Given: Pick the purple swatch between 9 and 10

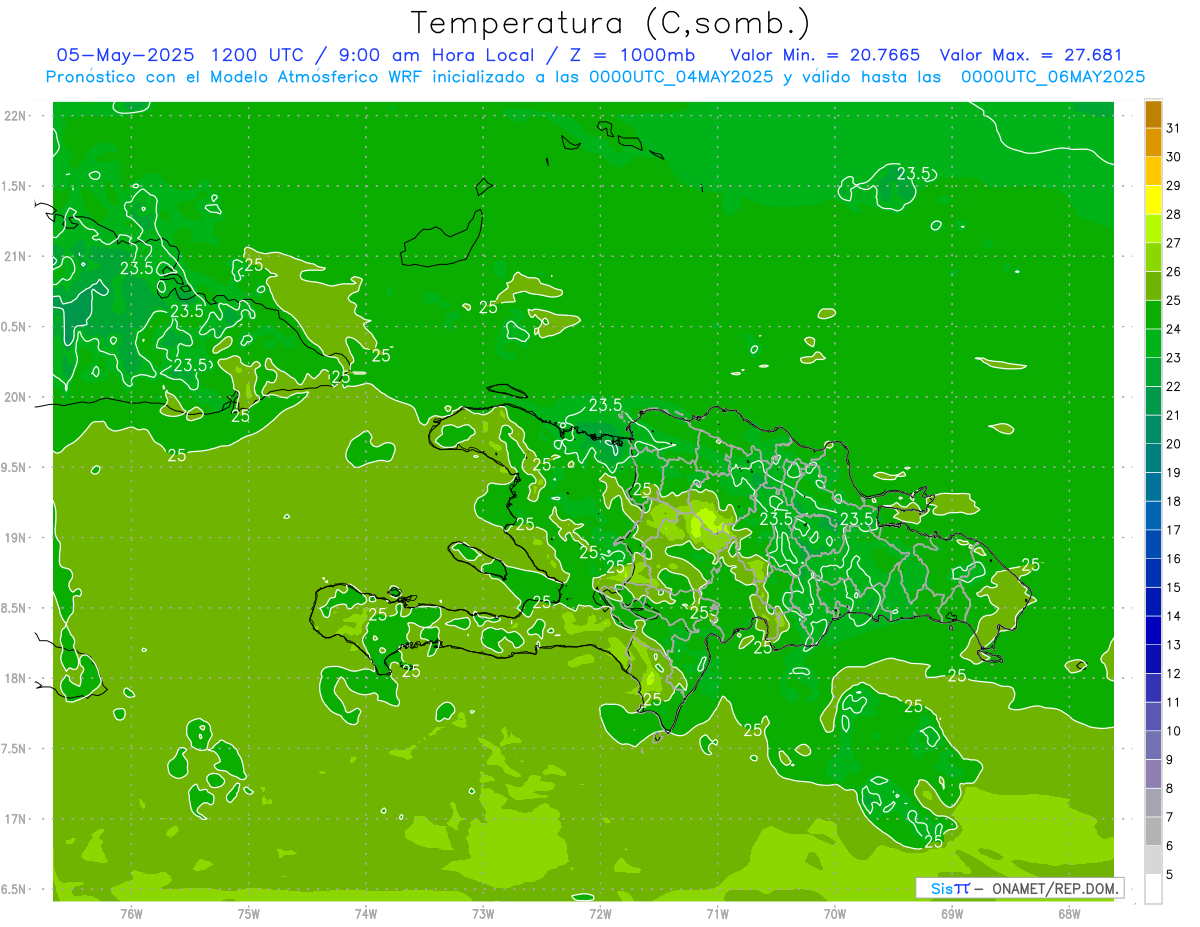Looking at the screenshot, I should [1153, 745].
